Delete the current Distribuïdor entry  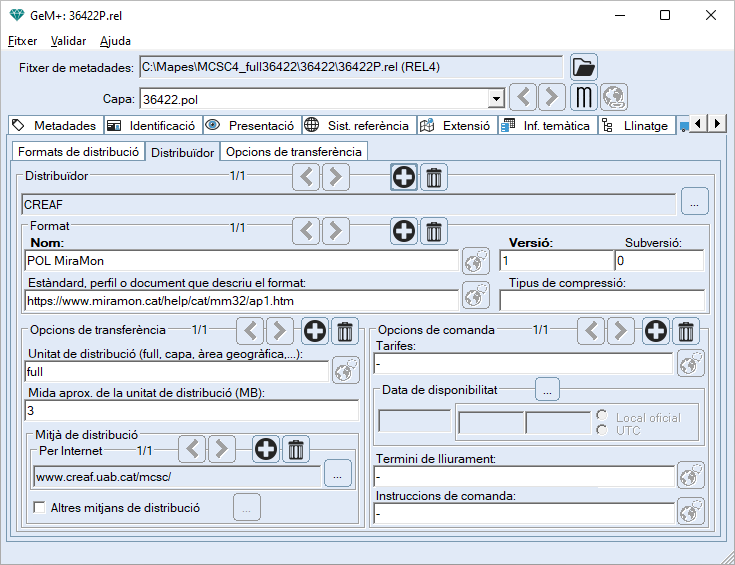434,177
